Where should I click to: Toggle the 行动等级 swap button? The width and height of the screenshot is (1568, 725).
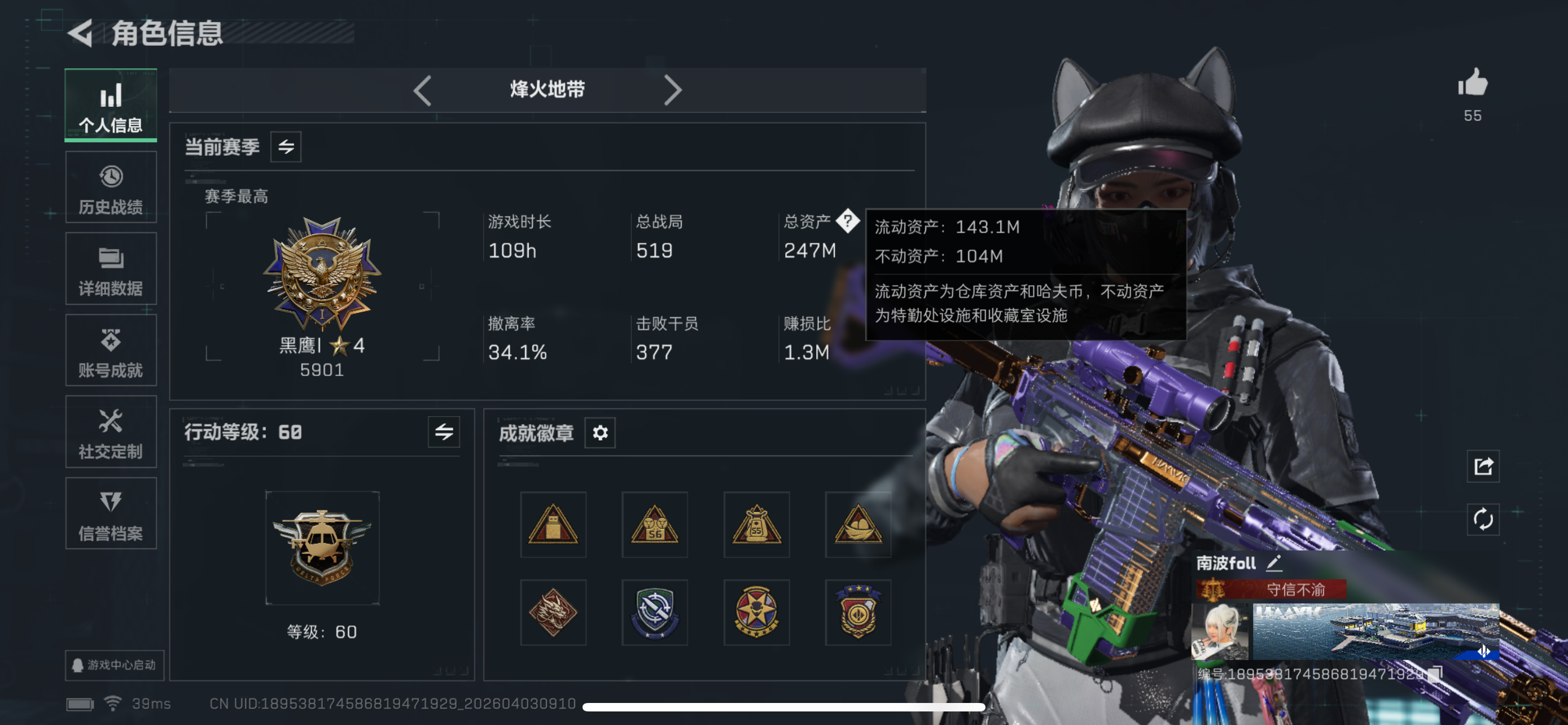[x=444, y=432]
